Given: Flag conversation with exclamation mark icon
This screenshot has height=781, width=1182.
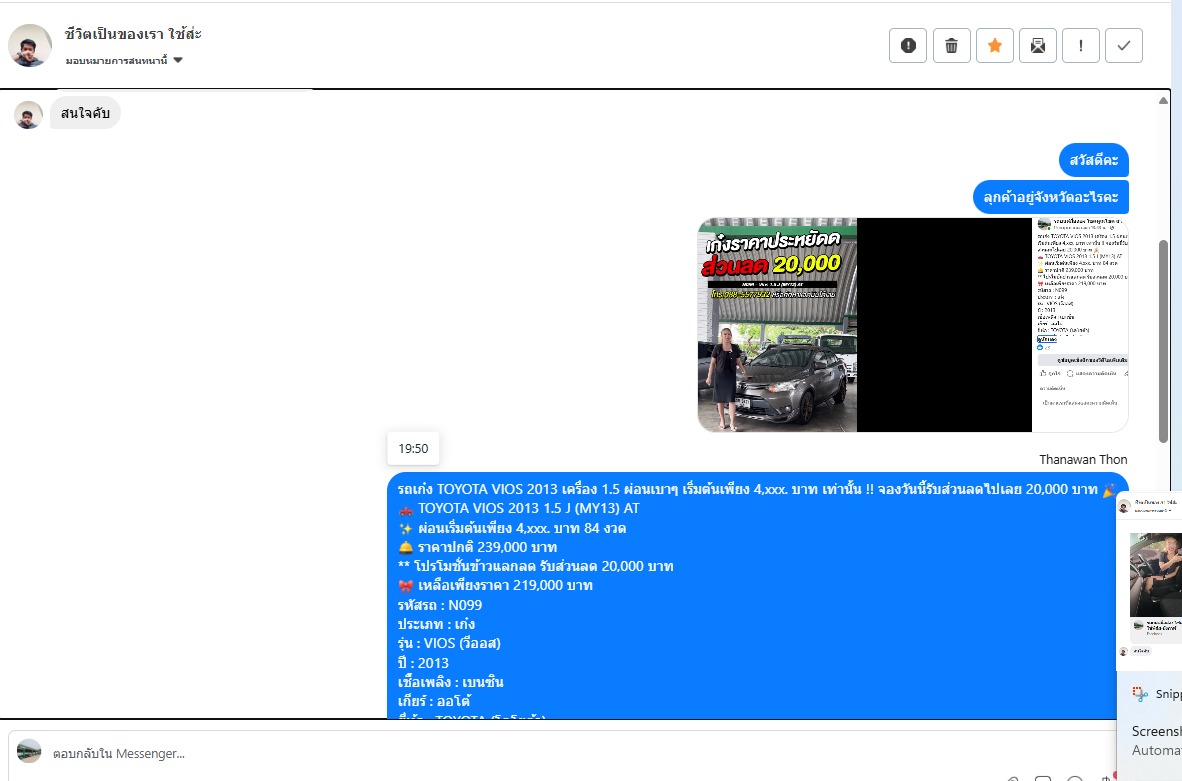Looking at the screenshot, I should (1081, 46).
